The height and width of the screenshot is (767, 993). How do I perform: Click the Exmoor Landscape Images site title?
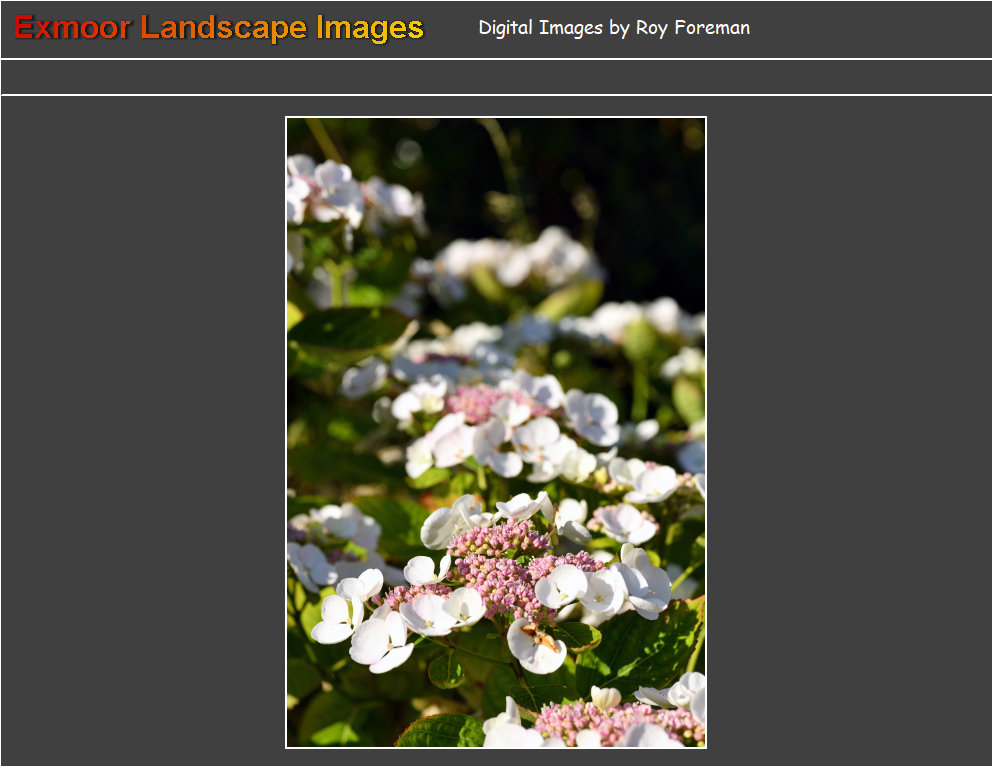(218, 28)
